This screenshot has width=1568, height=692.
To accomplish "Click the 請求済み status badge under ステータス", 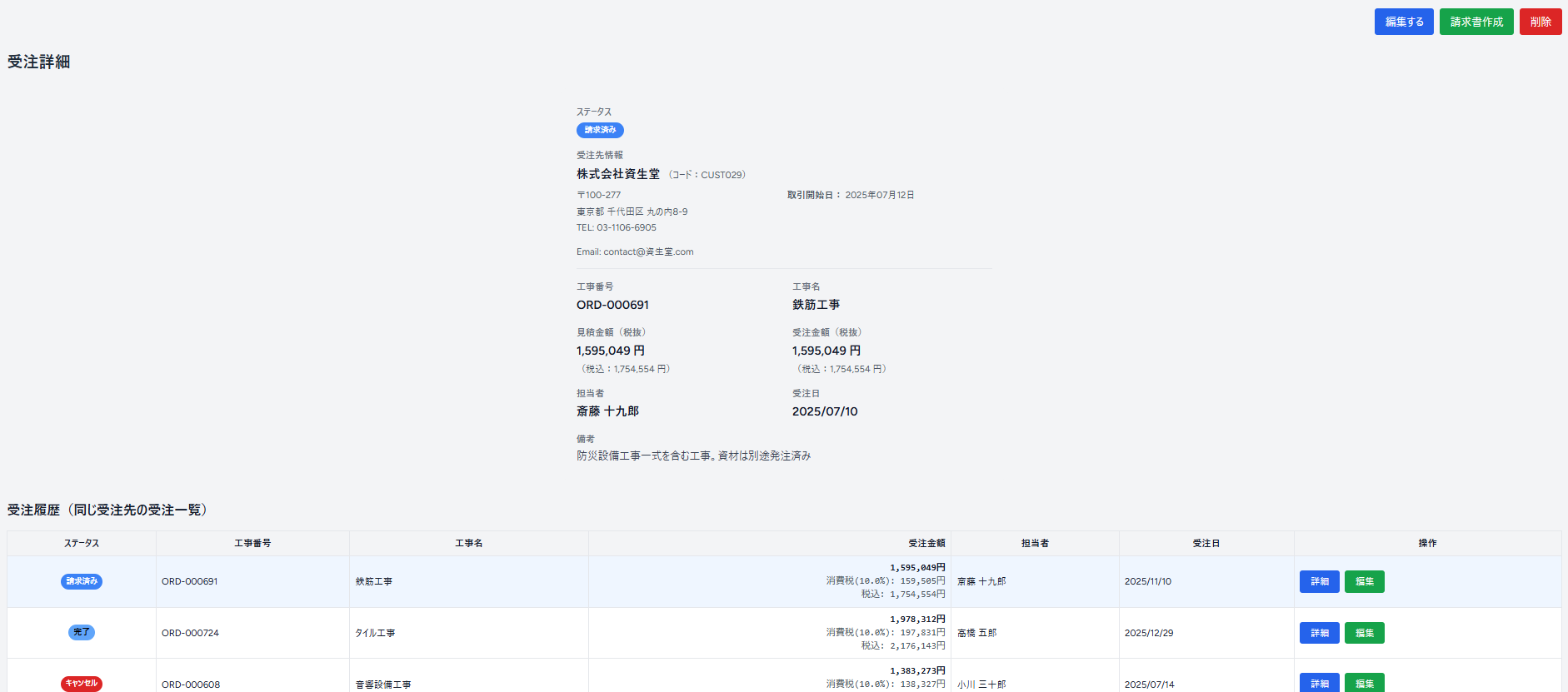I will 600,130.
